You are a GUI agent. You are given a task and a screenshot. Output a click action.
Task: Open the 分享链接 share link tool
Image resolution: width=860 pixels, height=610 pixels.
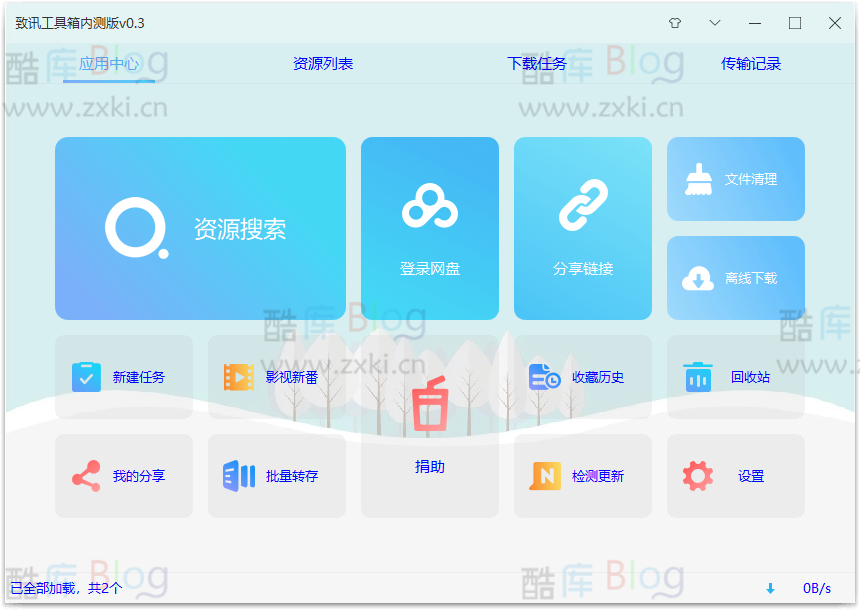[x=583, y=228]
